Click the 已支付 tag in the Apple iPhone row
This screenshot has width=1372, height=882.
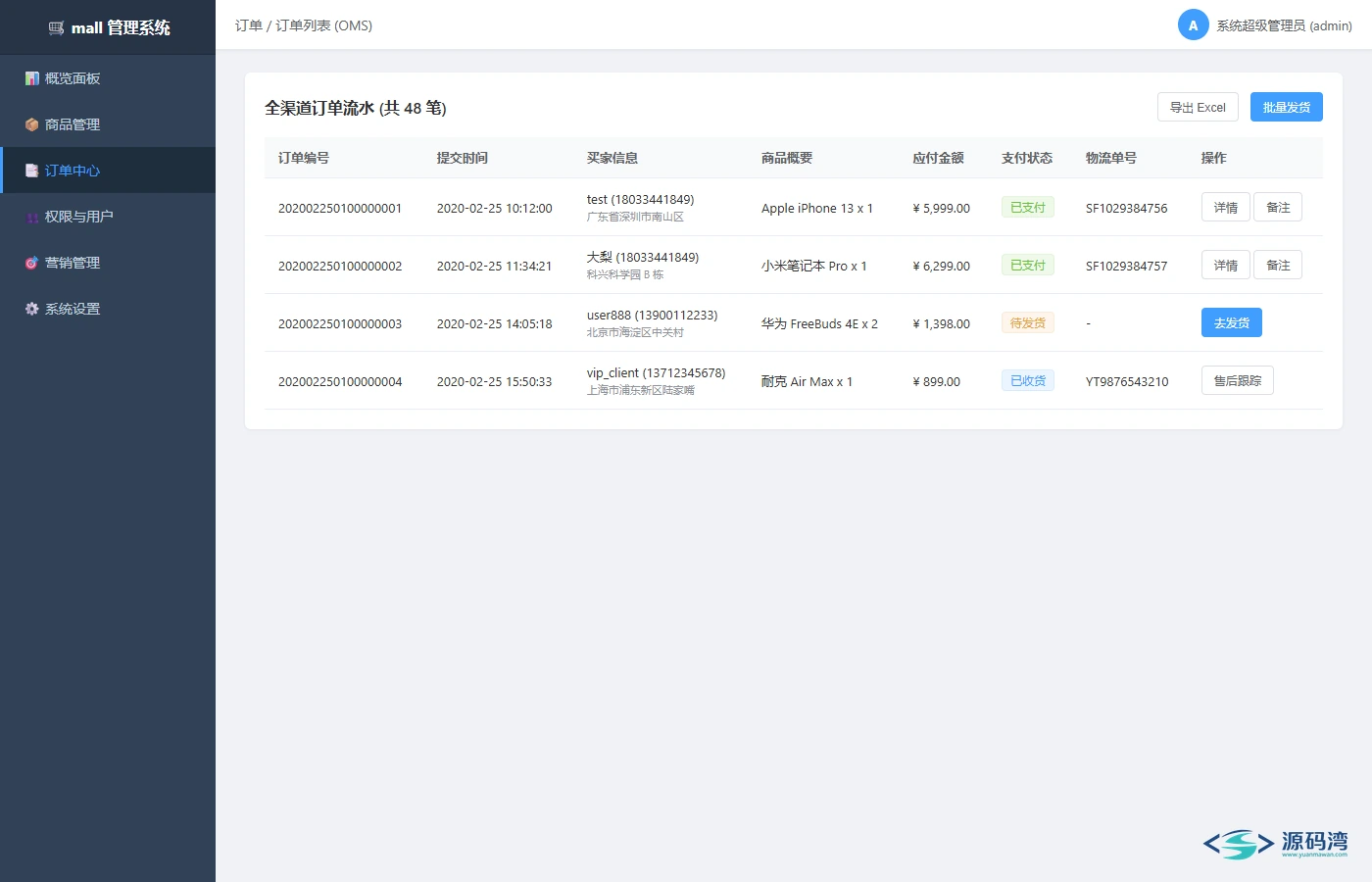click(1028, 207)
